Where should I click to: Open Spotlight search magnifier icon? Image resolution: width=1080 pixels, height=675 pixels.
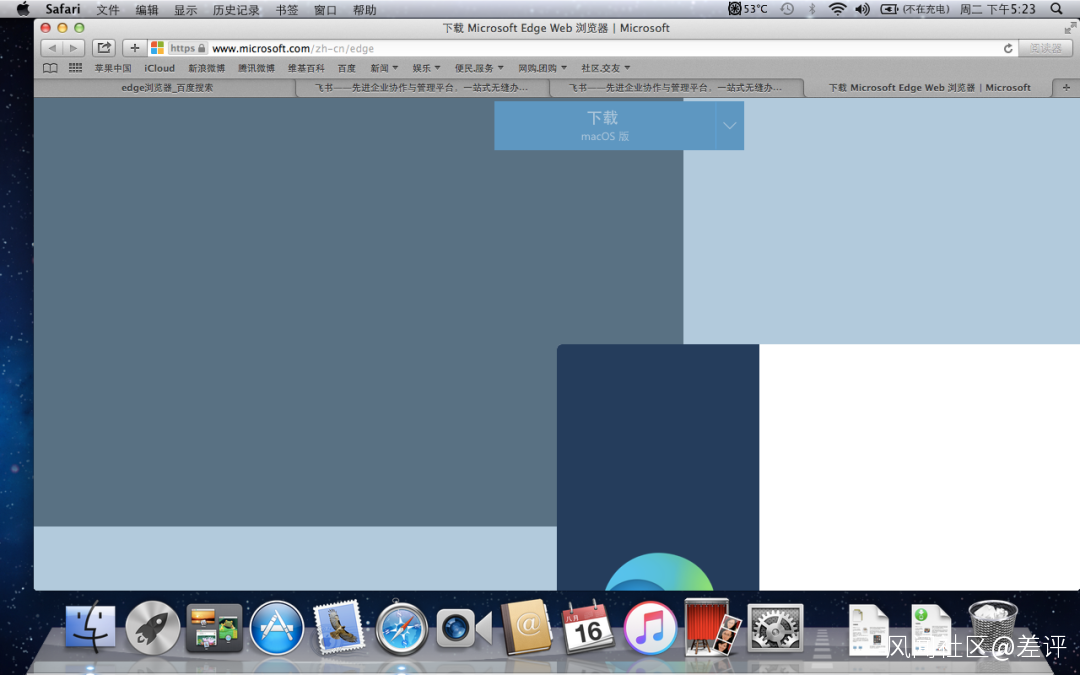pos(1057,9)
